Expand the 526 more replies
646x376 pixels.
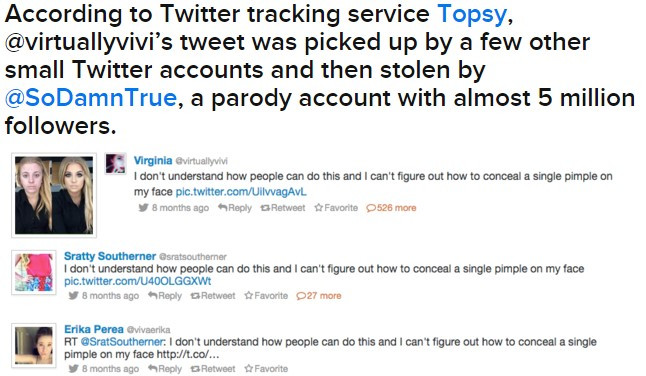click(x=391, y=208)
